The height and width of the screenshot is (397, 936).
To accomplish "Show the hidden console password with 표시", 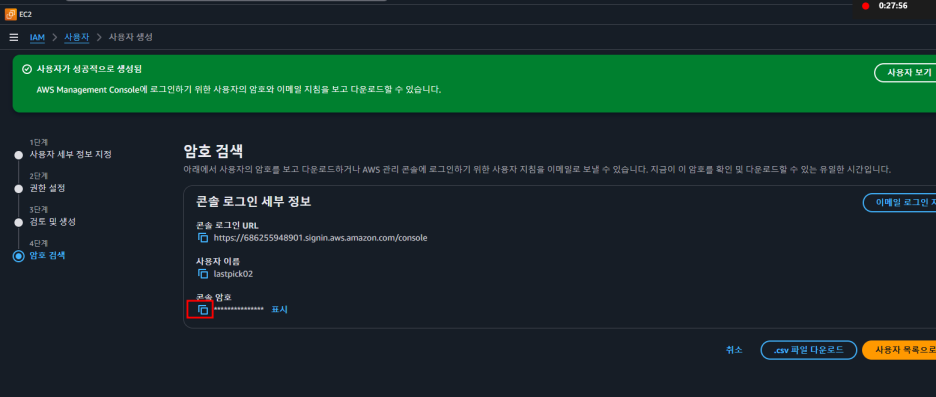I will [279, 309].
